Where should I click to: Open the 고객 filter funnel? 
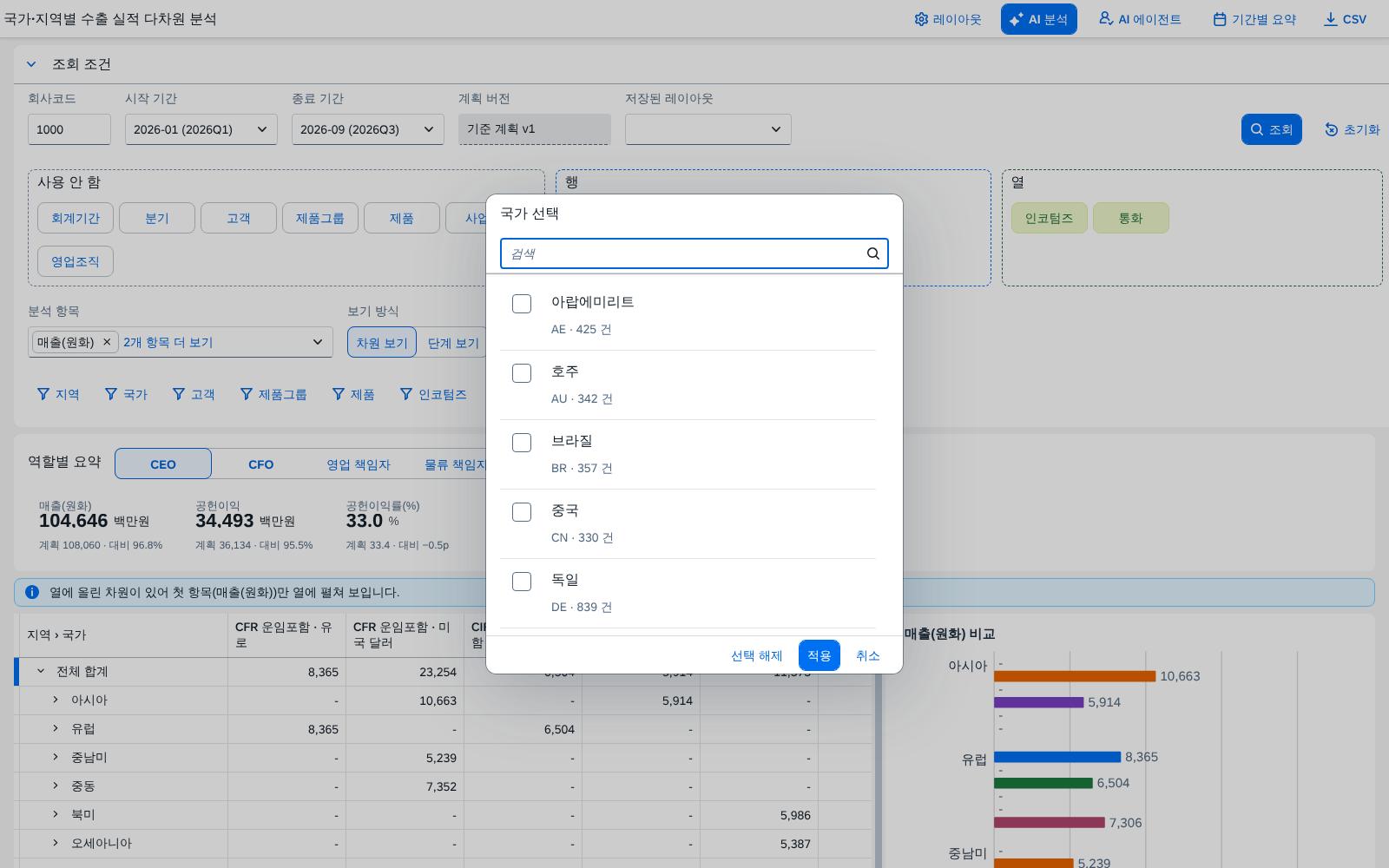coord(194,394)
